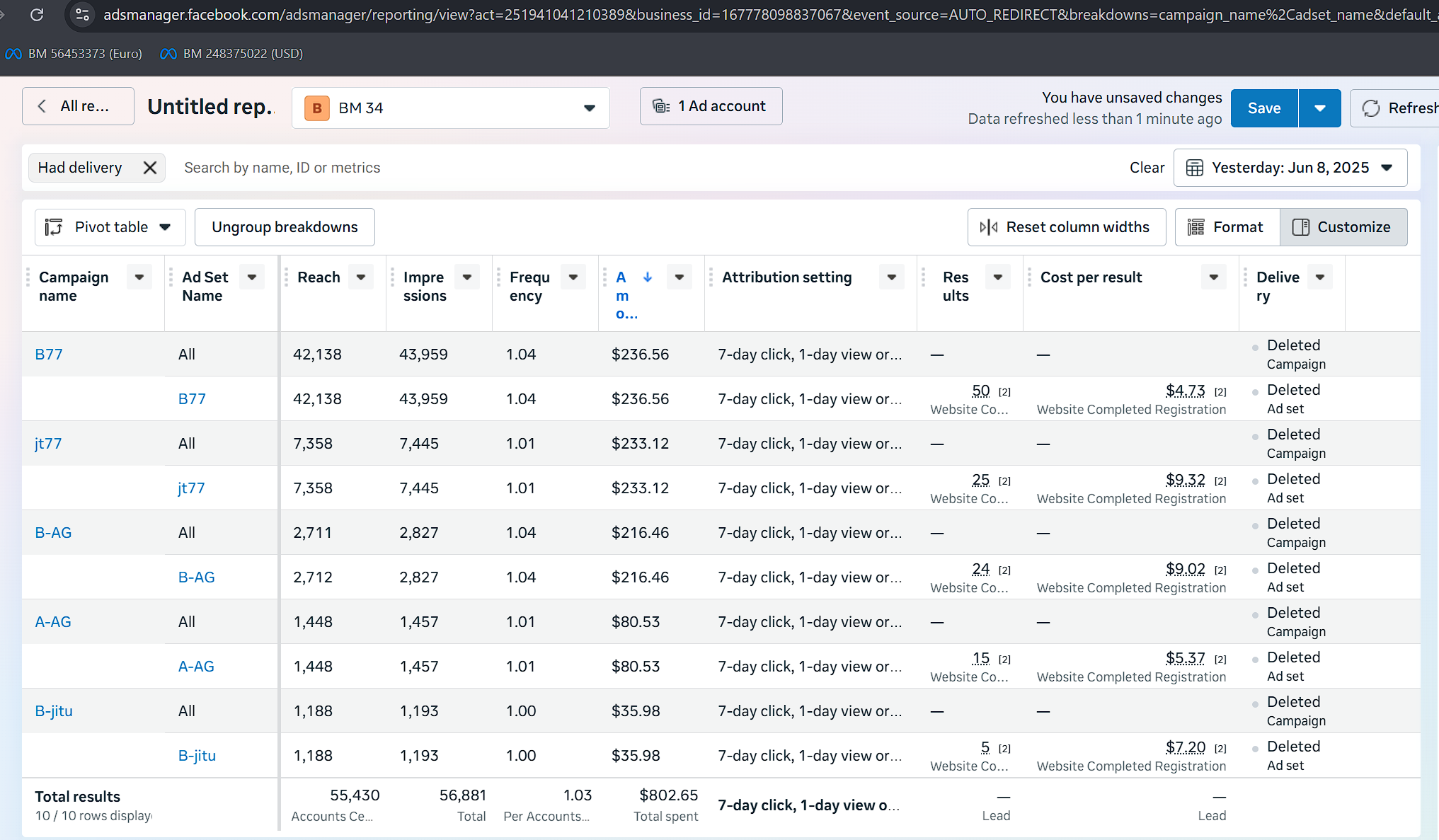Open calendar date range Yesterday picker
The height and width of the screenshot is (840, 1439).
click(x=1290, y=168)
